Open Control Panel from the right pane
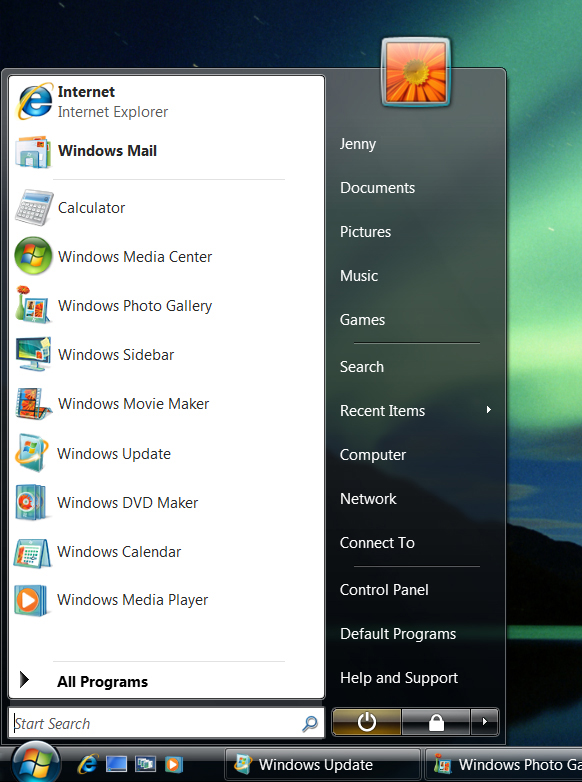Image resolution: width=582 pixels, height=782 pixels. pos(384,589)
